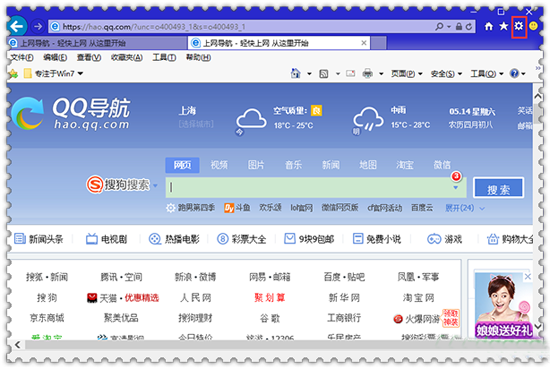
Task: Open the 工具(O) command bar dropdown
Action: pyautogui.click(x=487, y=74)
